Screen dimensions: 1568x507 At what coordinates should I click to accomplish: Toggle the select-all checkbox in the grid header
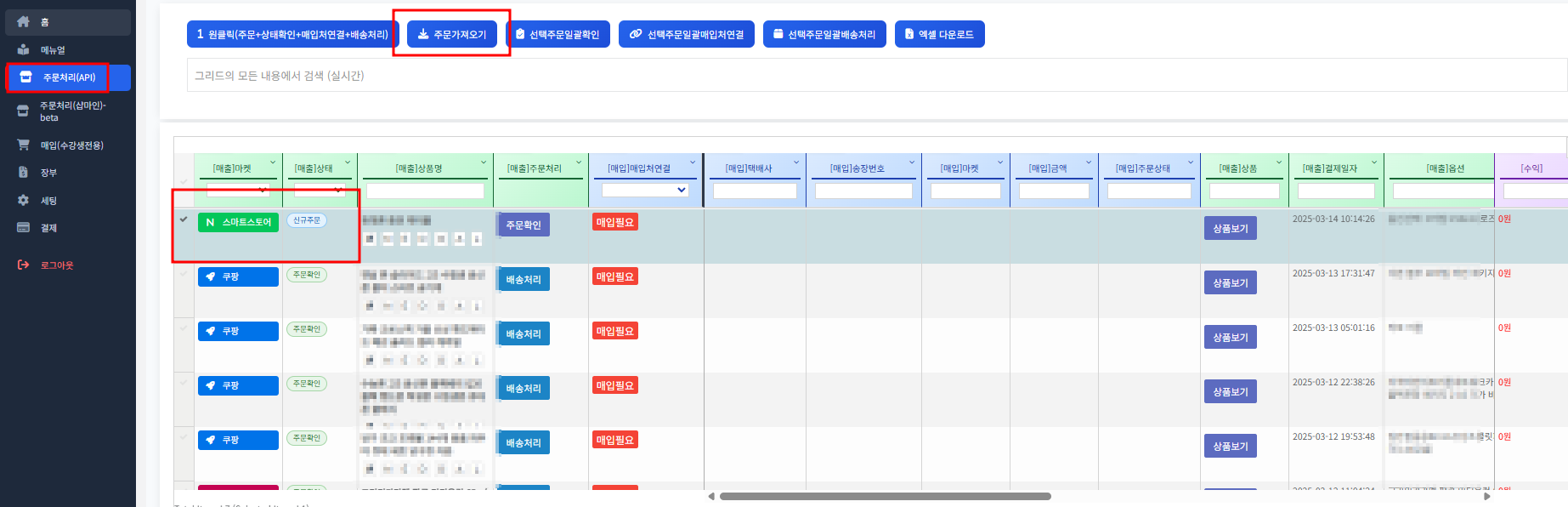(184, 181)
